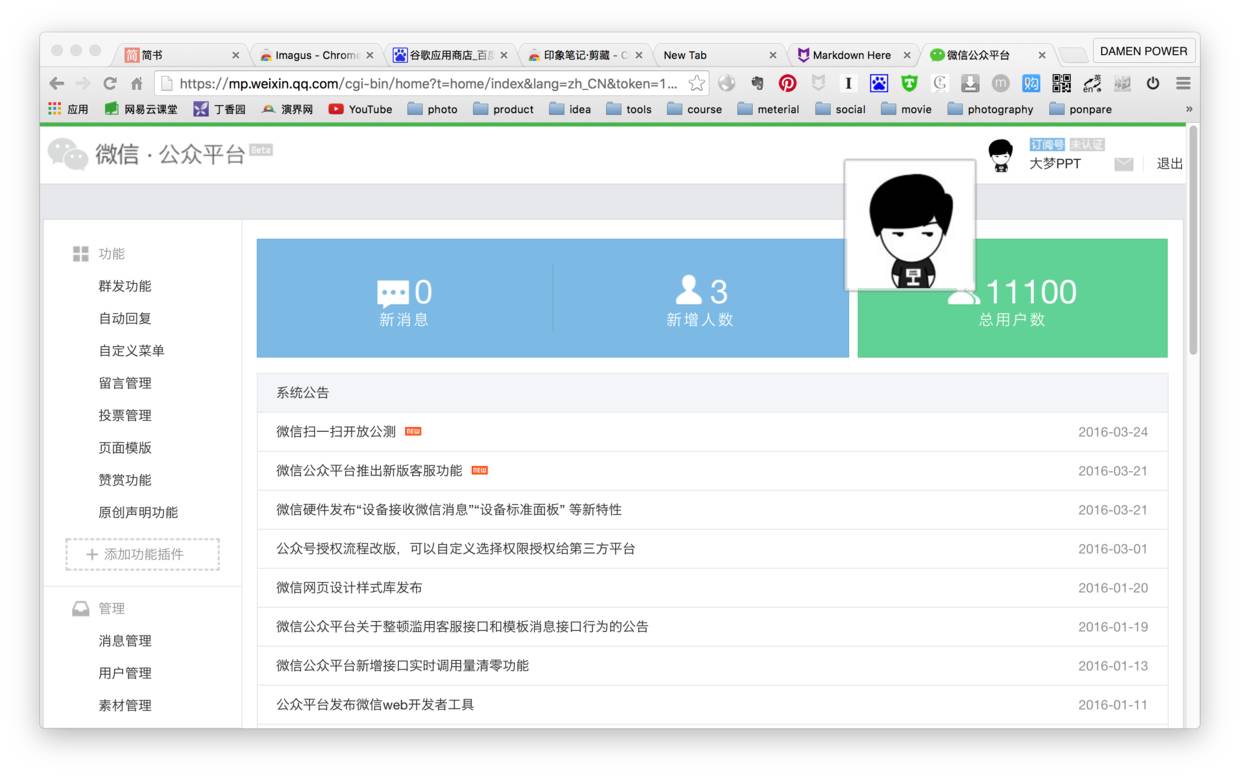Image resolution: width=1240 pixels, height=776 pixels.
Task: Open the tools bookmarks folder
Action: coord(629,109)
